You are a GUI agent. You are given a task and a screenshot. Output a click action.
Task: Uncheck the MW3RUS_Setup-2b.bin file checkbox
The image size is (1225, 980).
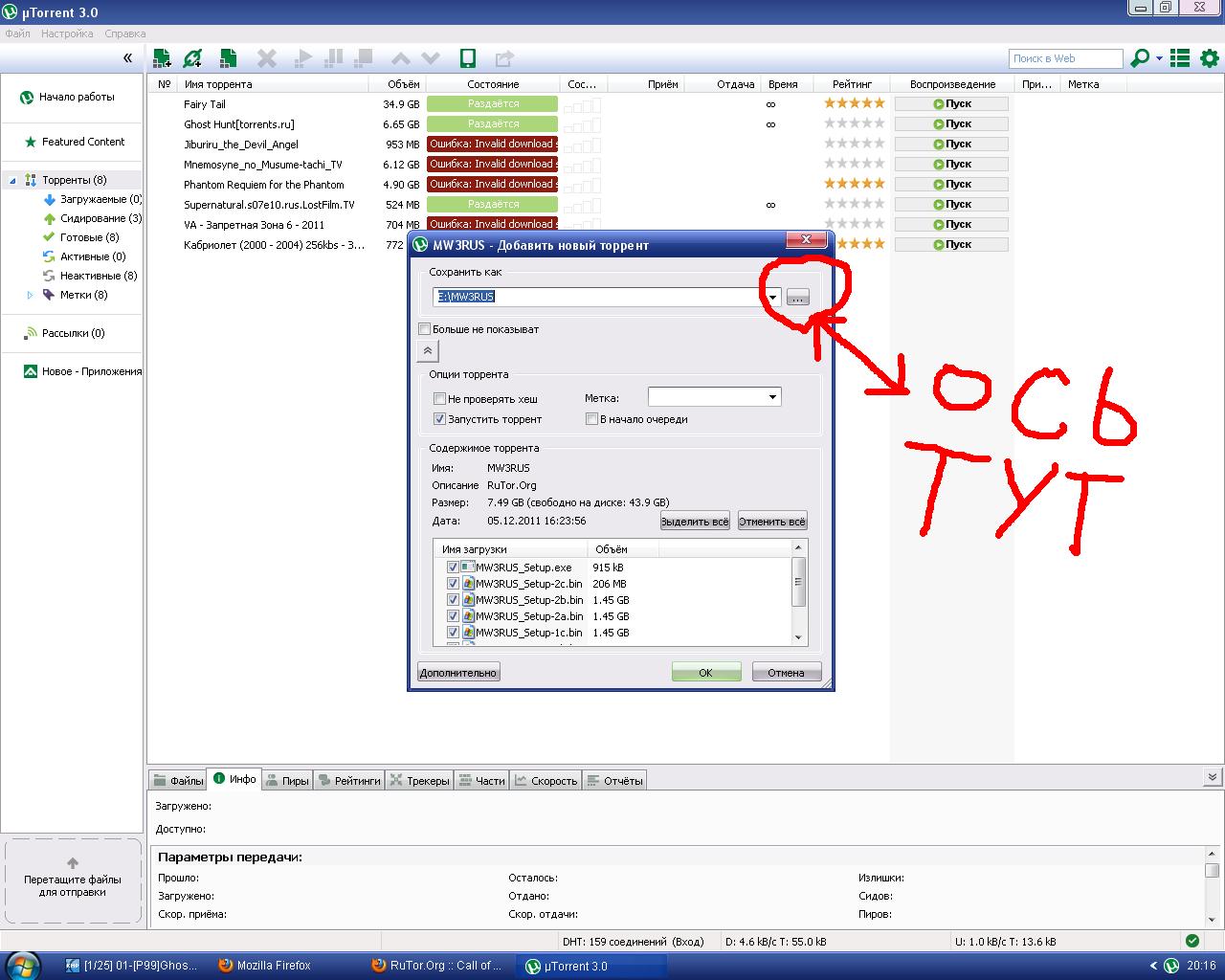tap(453, 600)
